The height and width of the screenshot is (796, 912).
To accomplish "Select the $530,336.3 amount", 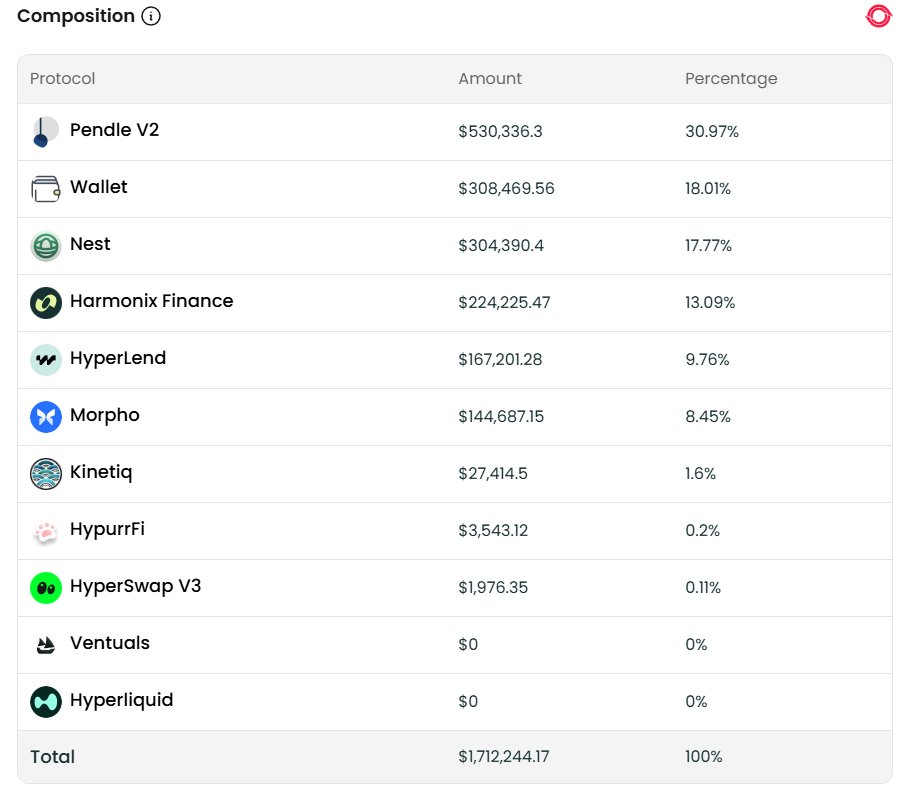I will [500, 131].
